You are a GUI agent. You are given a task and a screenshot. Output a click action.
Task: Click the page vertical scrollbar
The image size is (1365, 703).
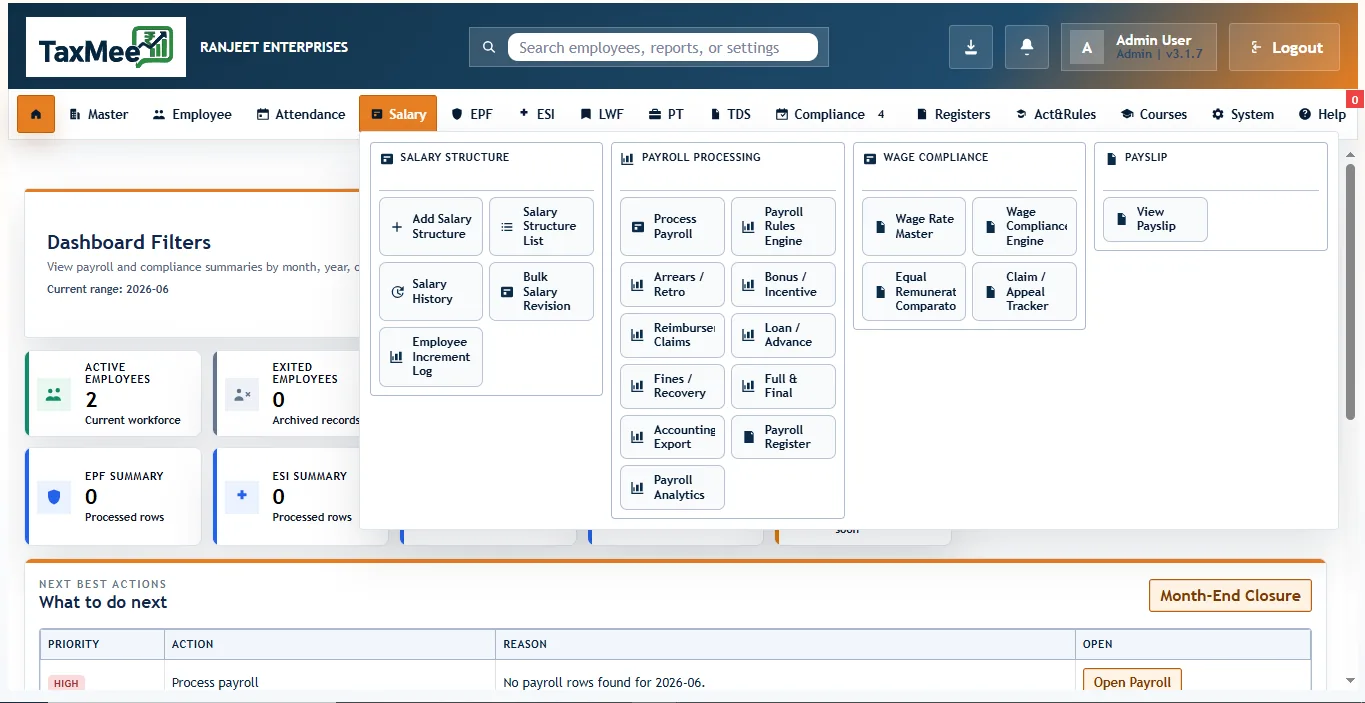(1350, 290)
